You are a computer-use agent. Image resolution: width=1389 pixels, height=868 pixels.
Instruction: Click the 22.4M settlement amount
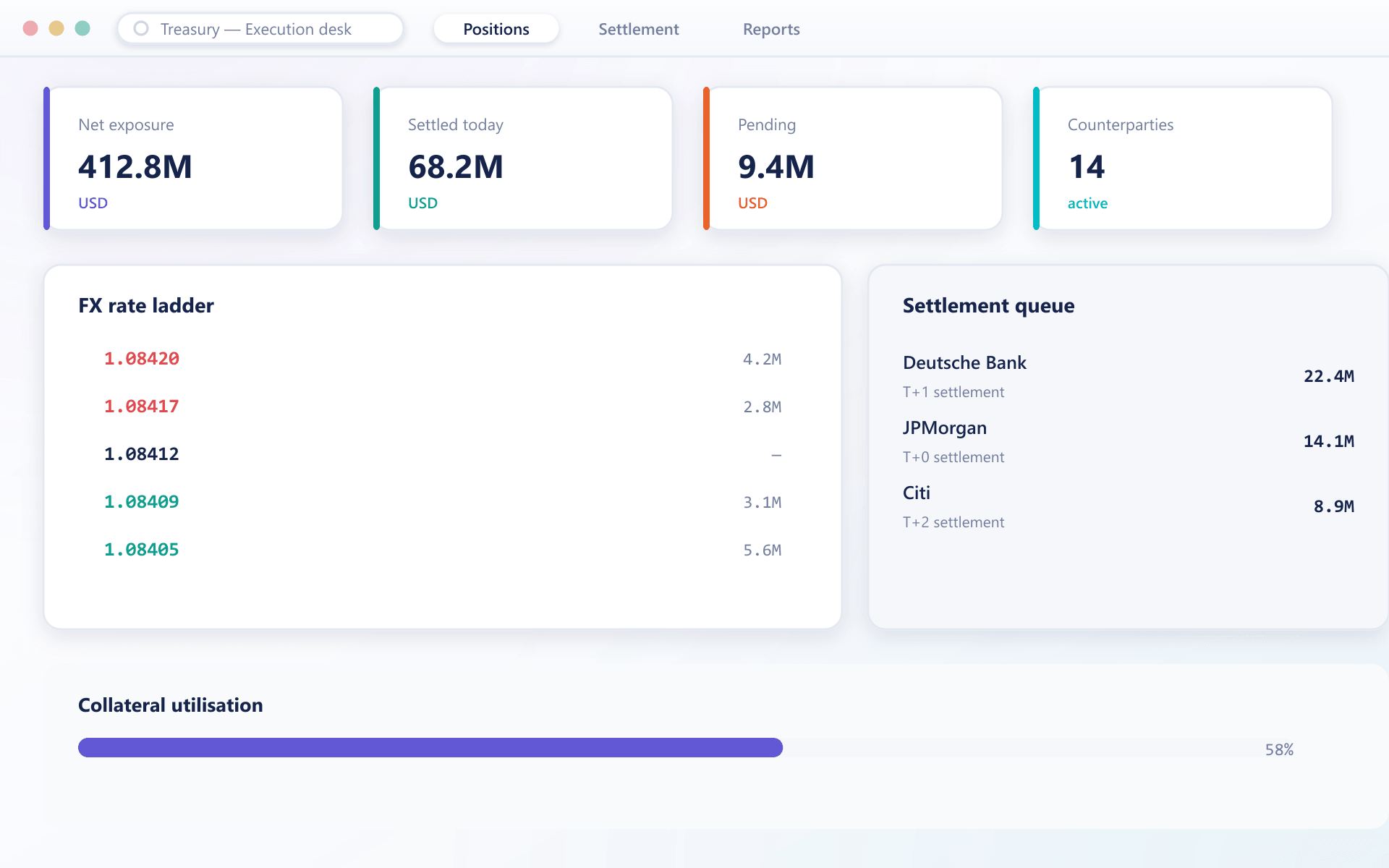[x=1329, y=377]
